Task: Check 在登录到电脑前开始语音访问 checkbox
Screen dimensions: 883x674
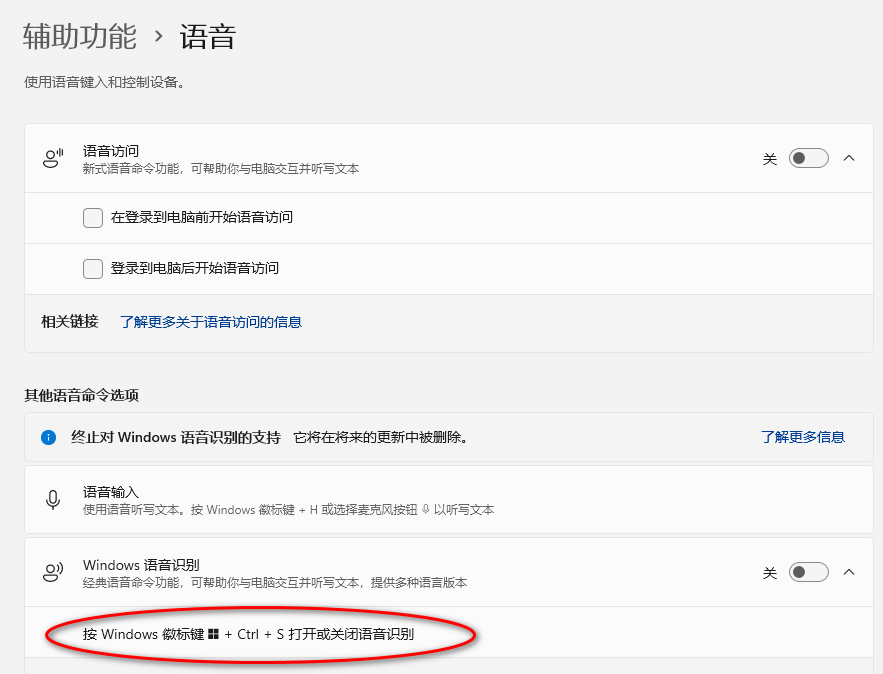Action: pyautogui.click(x=93, y=217)
